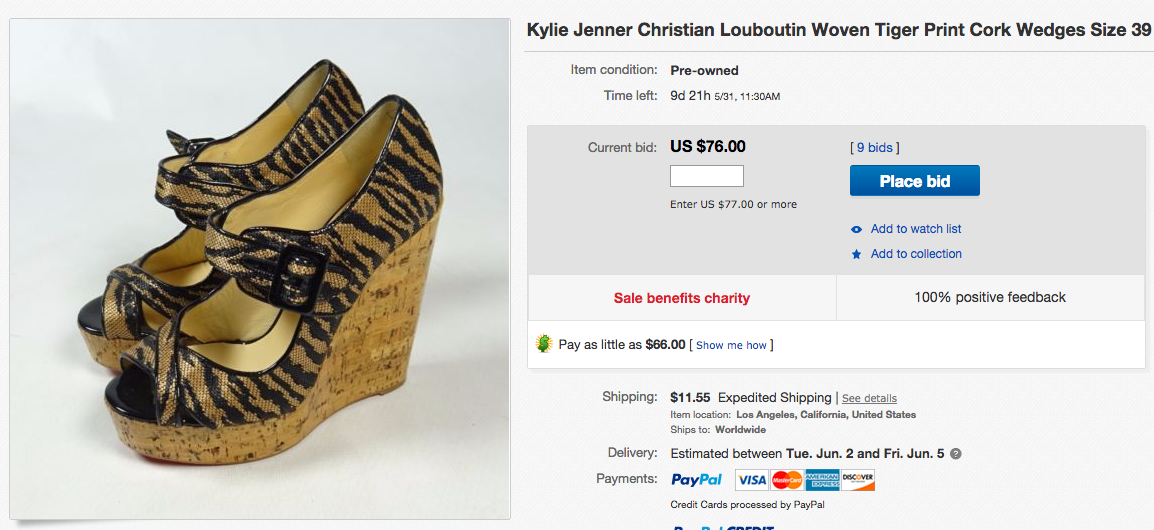Click the eye icon beside watch list
1154x530 pixels.
[856, 229]
